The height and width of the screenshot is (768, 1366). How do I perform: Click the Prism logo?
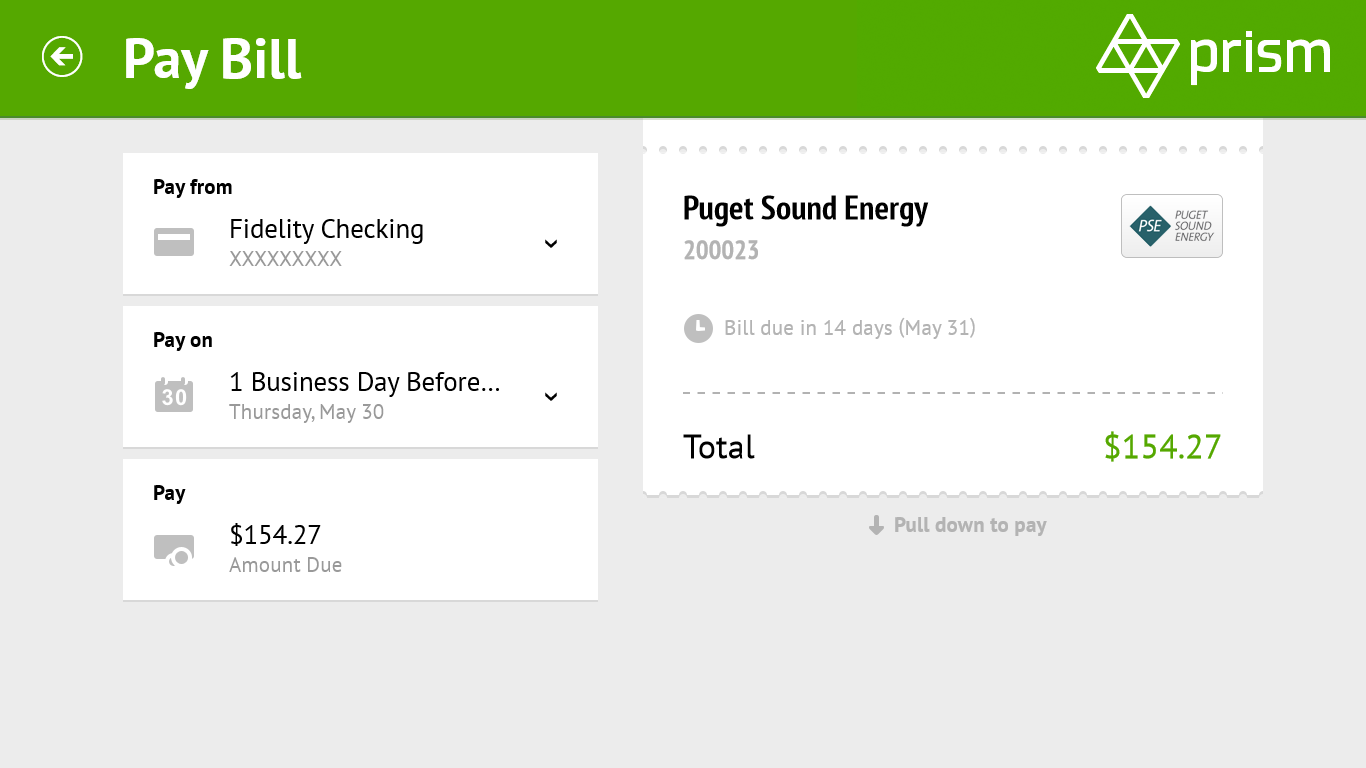[1213, 56]
